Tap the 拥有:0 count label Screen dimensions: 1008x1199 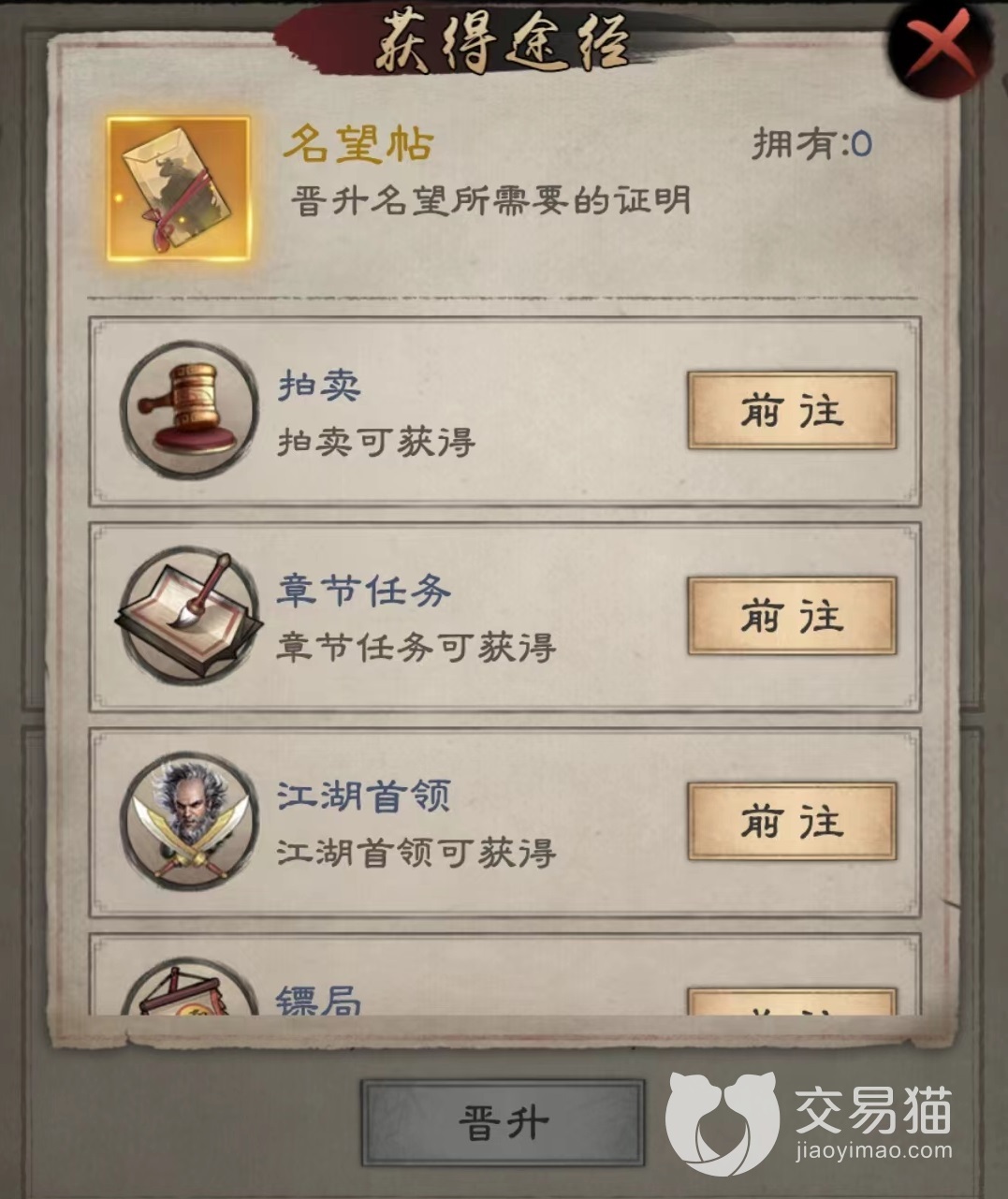pos(812,143)
